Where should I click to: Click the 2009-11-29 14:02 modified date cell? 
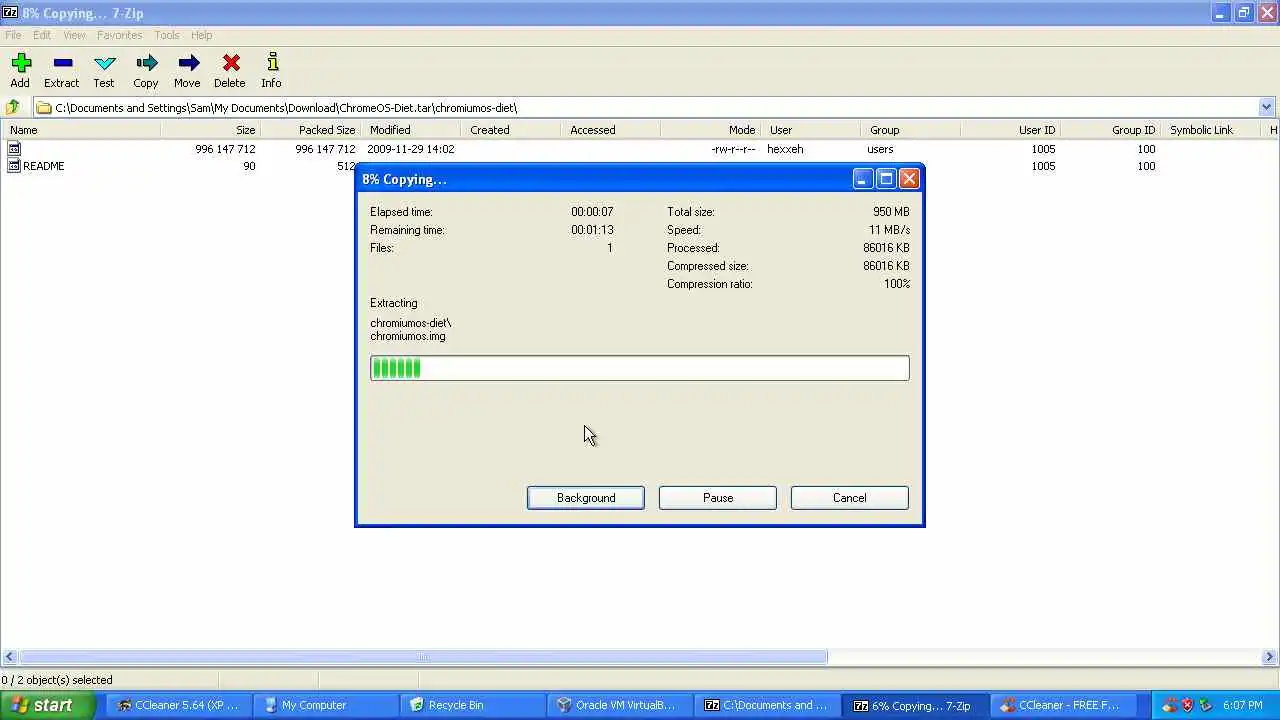click(x=410, y=149)
